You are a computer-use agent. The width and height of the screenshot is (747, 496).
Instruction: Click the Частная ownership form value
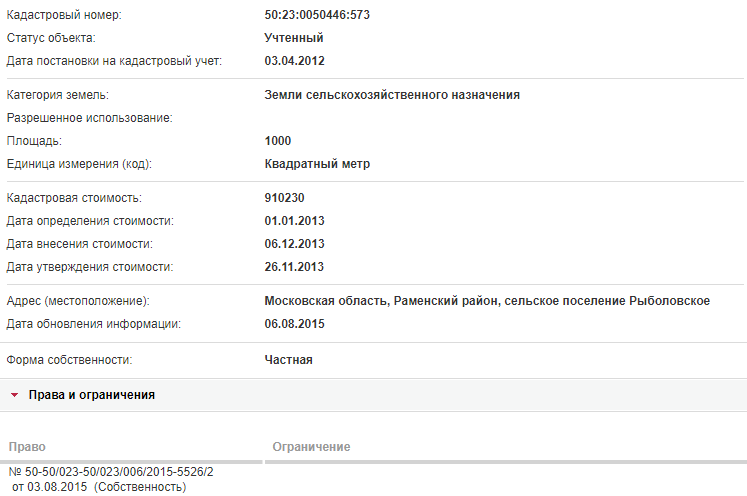[289, 360]
